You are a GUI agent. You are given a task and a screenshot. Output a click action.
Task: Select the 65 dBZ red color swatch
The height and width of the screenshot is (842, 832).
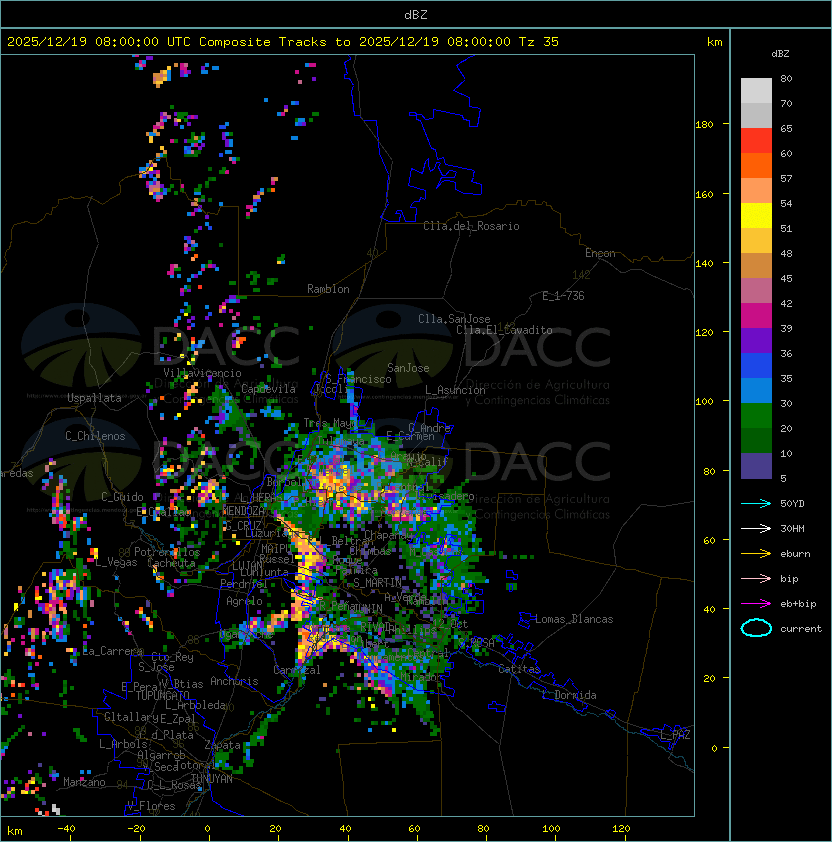coord(756,141)
